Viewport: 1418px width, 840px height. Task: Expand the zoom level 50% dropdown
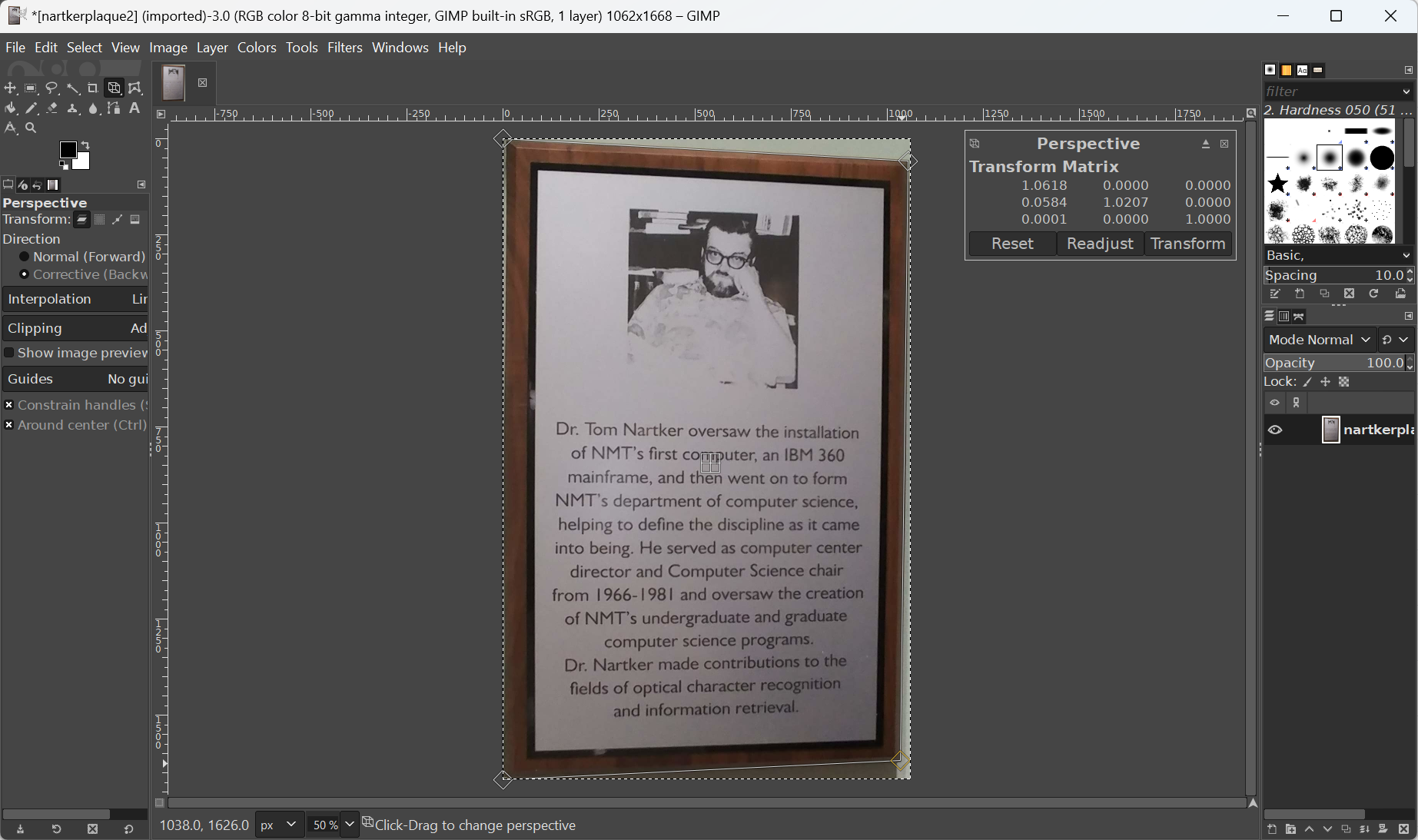350,825
